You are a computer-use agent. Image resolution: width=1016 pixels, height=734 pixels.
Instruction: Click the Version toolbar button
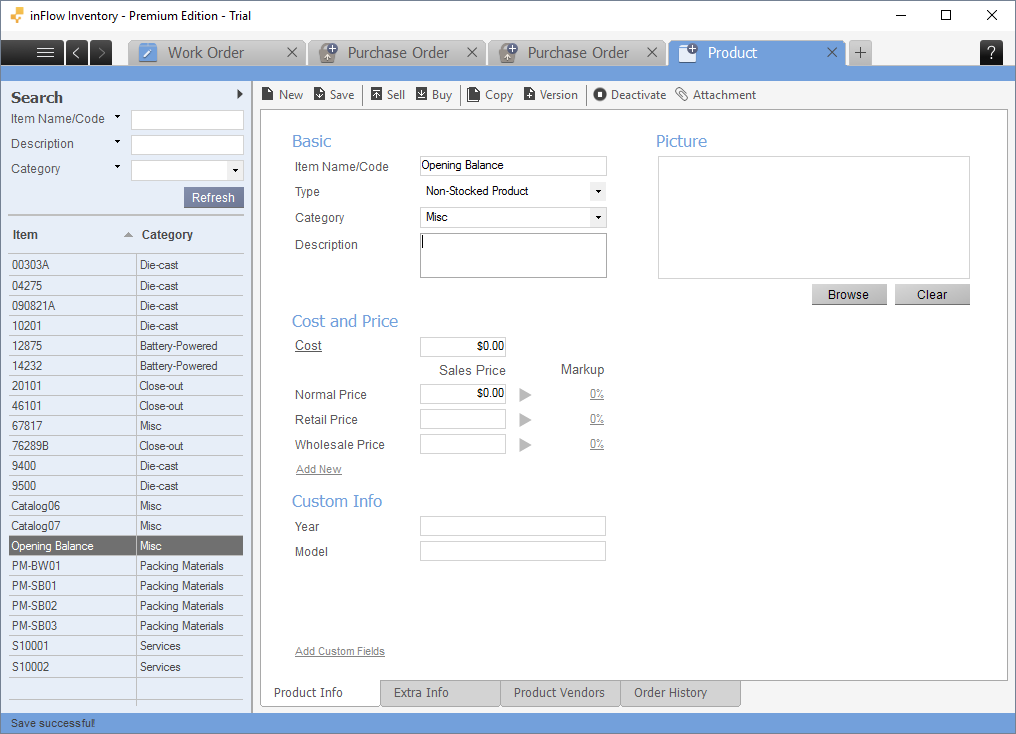tap(550, 95)
